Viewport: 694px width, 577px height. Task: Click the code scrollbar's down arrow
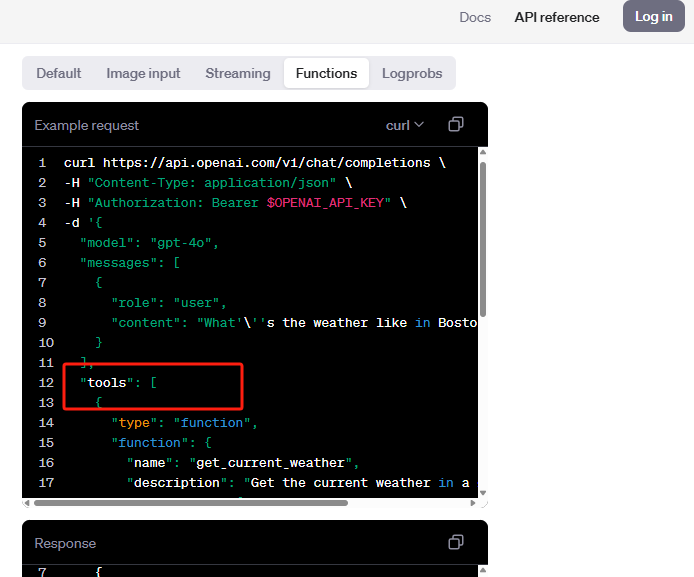483,491
